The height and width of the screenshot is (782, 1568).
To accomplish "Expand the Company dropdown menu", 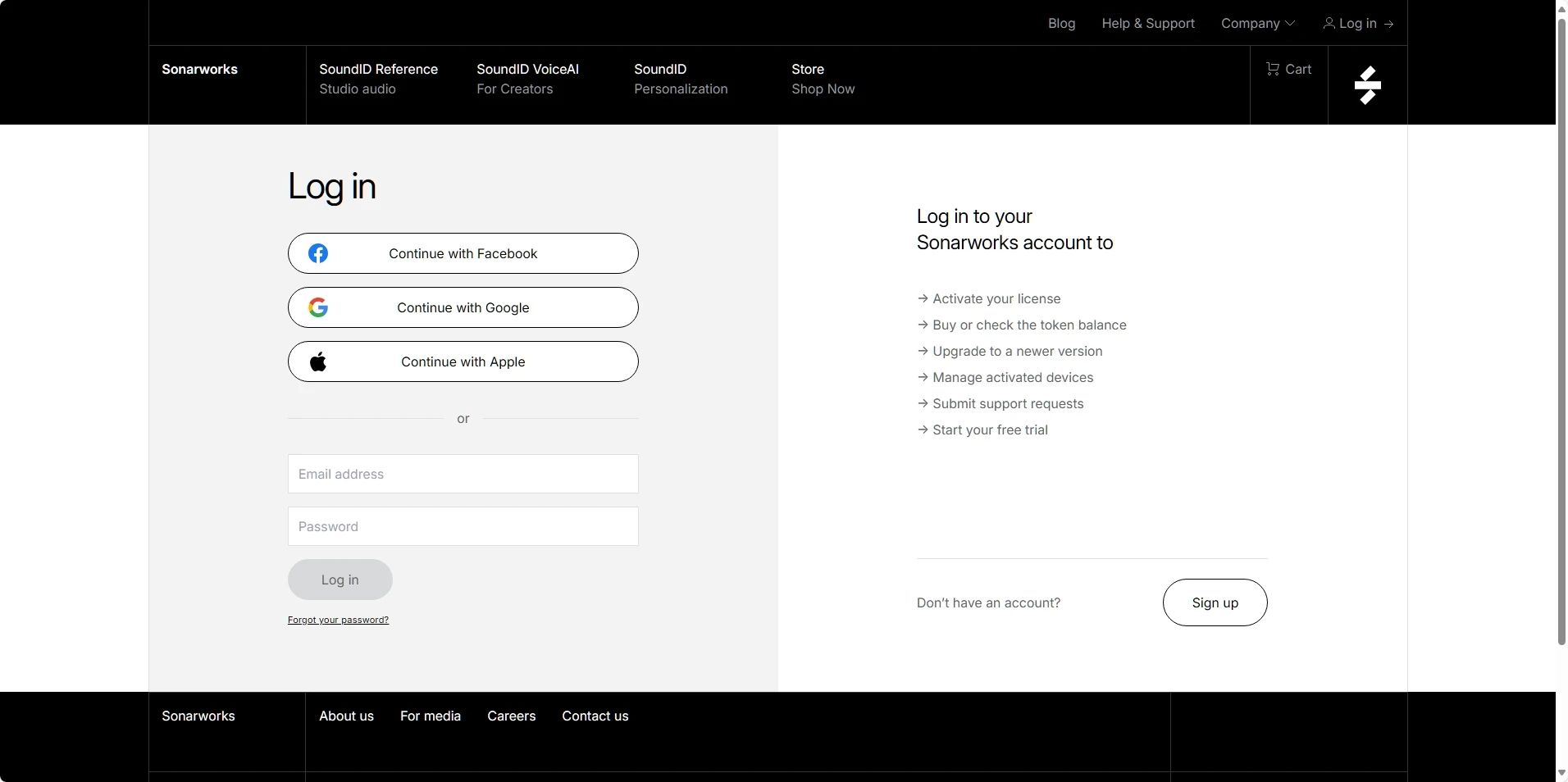I will point(1257,23).
